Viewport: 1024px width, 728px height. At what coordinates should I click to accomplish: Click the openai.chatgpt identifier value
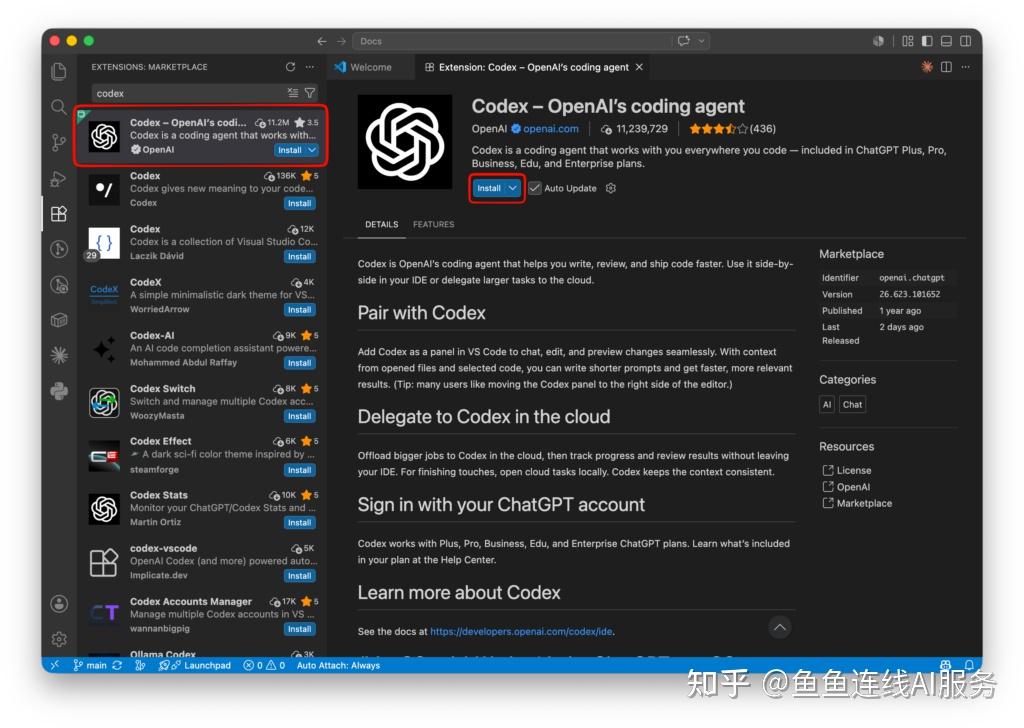(912, 277)
